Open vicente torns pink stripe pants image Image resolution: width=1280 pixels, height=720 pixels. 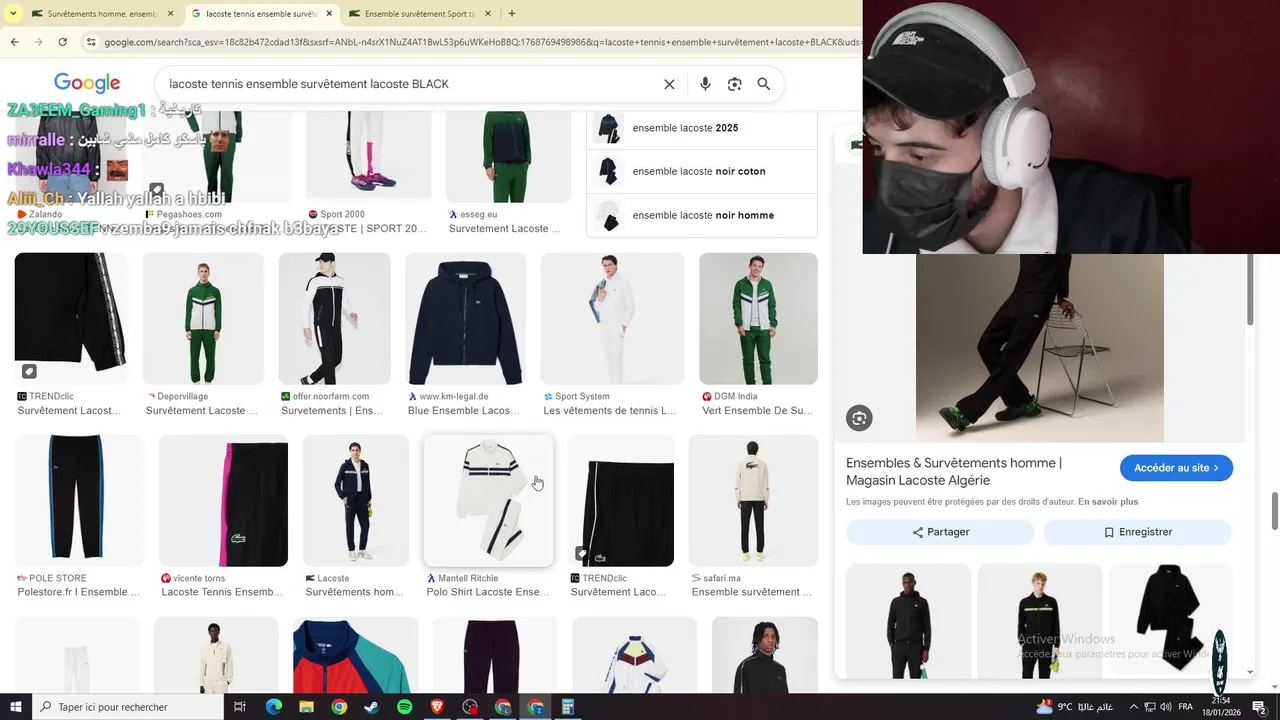(223, 501)
